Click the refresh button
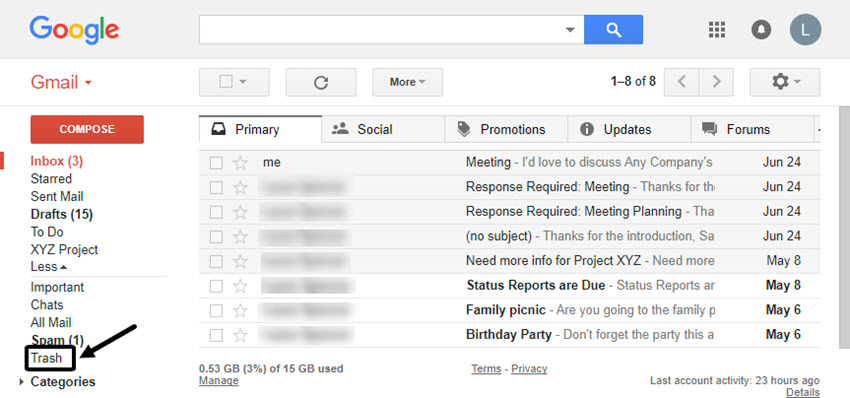 (321, 82)
